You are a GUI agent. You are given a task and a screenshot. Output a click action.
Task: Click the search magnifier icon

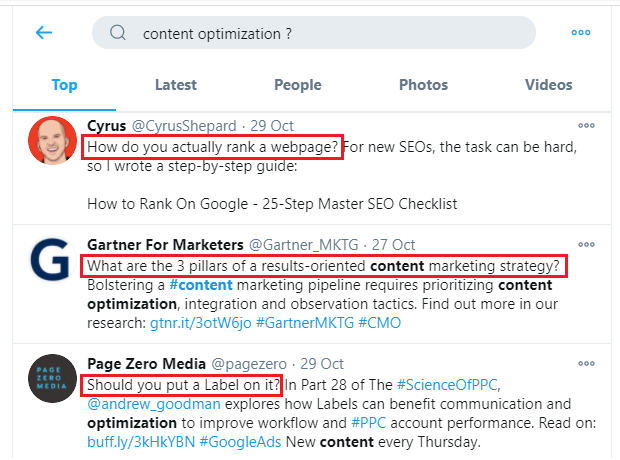118,33
